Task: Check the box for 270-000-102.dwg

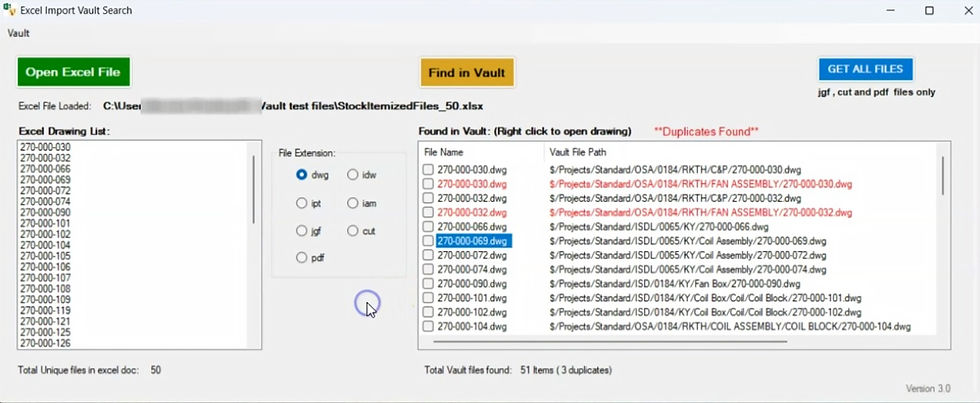Action: coord(428,312)
